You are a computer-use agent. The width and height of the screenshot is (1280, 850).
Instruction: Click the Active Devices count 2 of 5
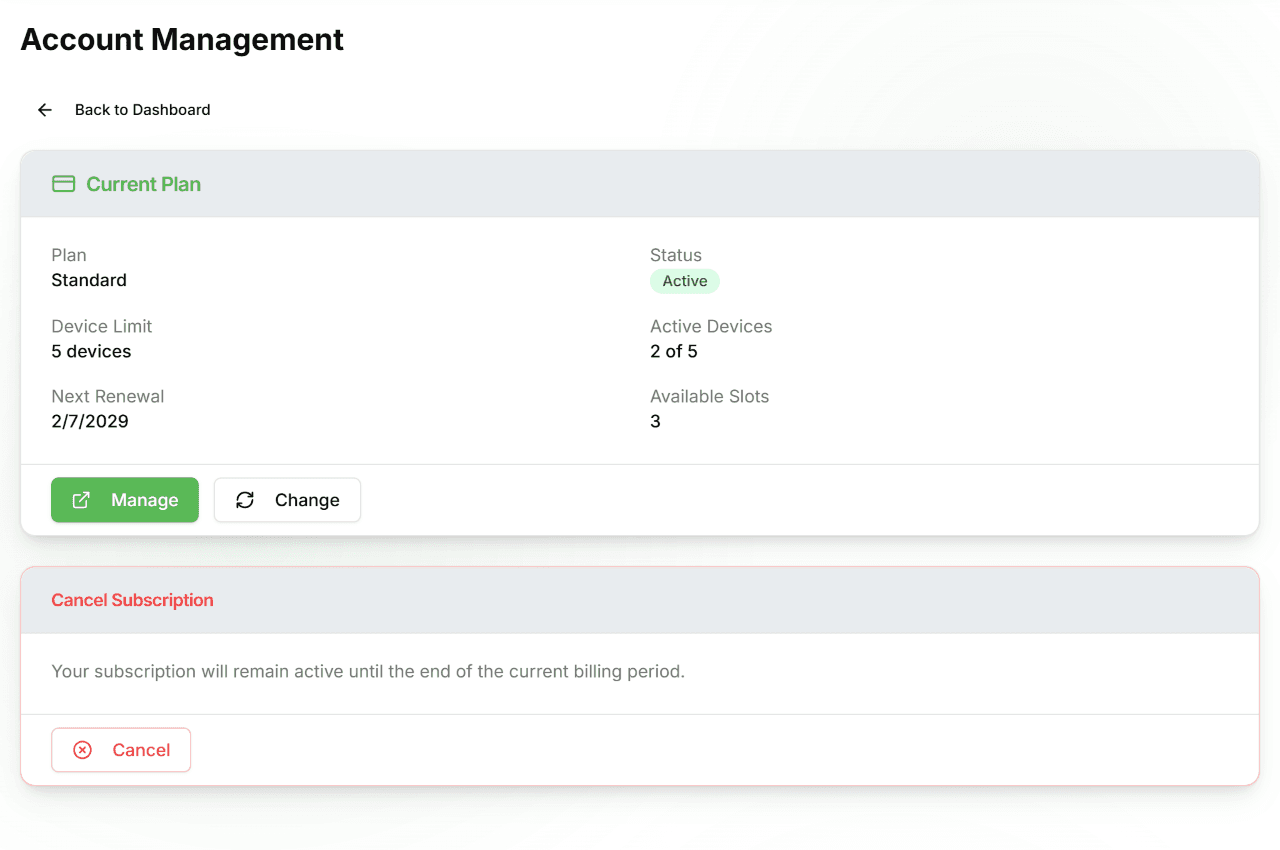[673, 351]
